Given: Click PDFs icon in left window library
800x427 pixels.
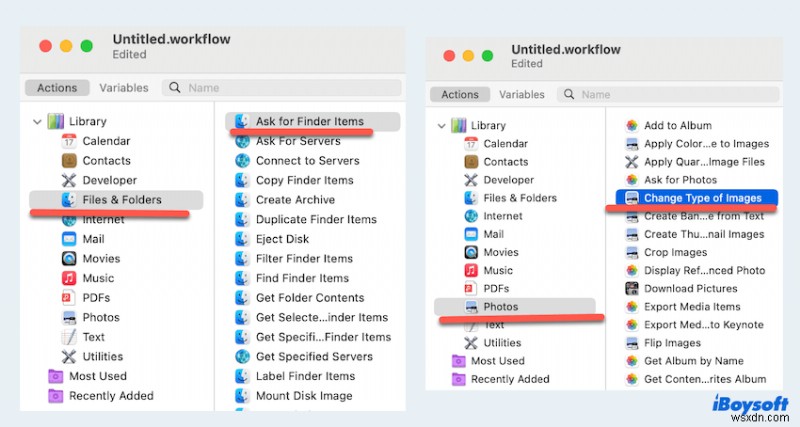Looking at the screenshot, I should coord(69,297).
